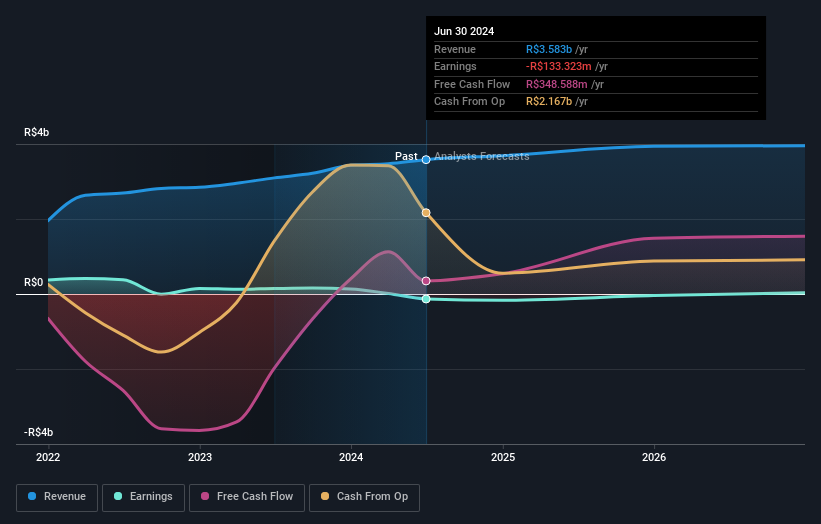The image size is (821, 524).
Task: Select the Free Cash Flow data point marker
Action: tap(426, 281)
